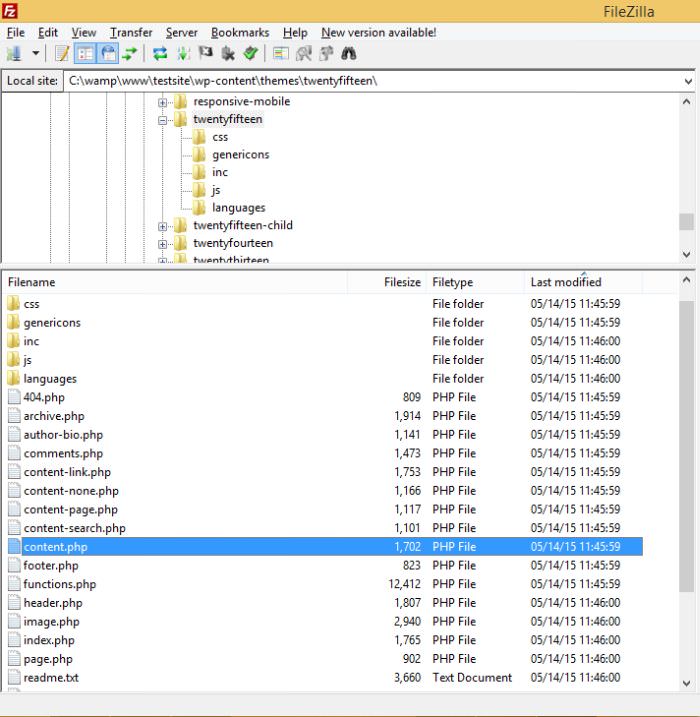Select twentyfourteen in directory tree
700x717 pixels.
pyautogui.click(x=233, y=243)
